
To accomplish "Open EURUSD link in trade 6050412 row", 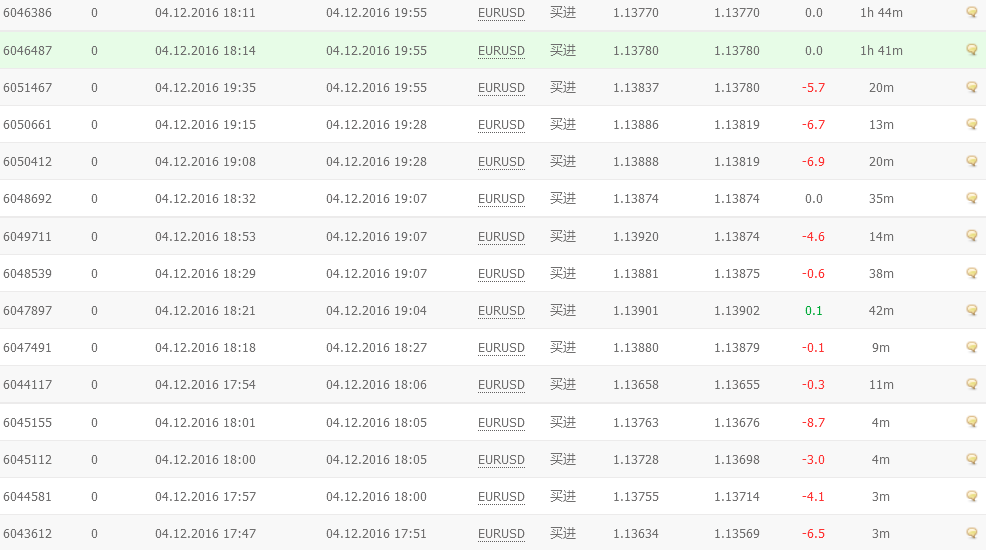I will click(501, 162).
